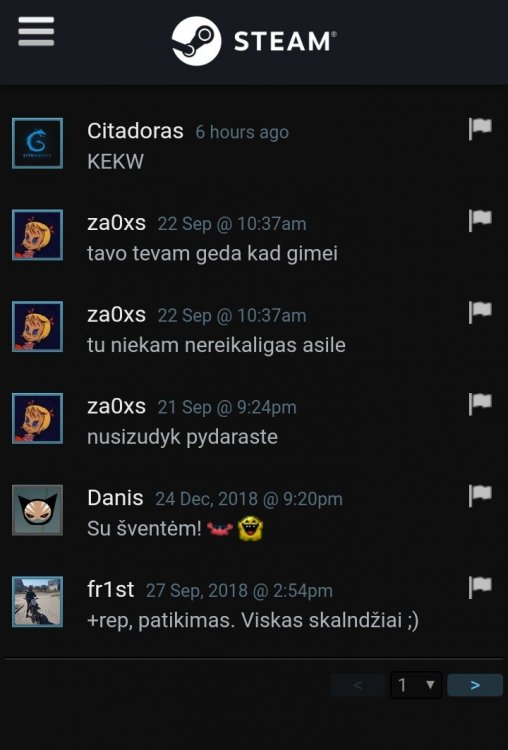Image resolution: width=508 pixels, height=750 pixels.
Task: Flag za0xs comment from 21 Sep
Action: pos(480,404)
